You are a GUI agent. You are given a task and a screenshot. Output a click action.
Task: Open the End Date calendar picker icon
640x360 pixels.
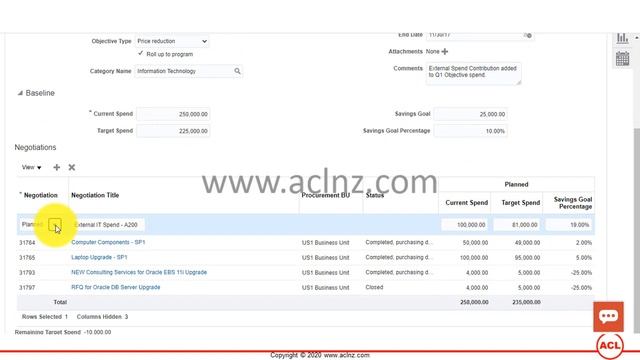[x=528, y=36]
